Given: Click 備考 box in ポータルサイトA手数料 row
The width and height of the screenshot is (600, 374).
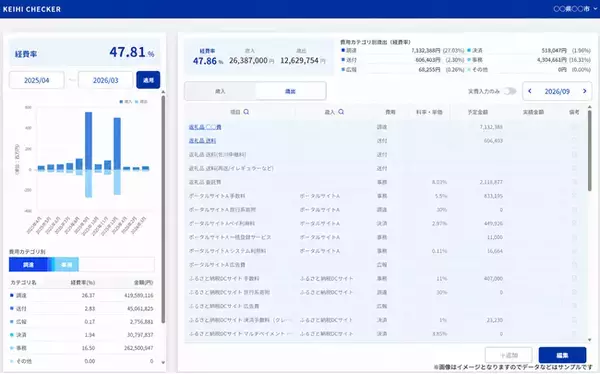Looking at the screenshot, I should click(574, 196).
